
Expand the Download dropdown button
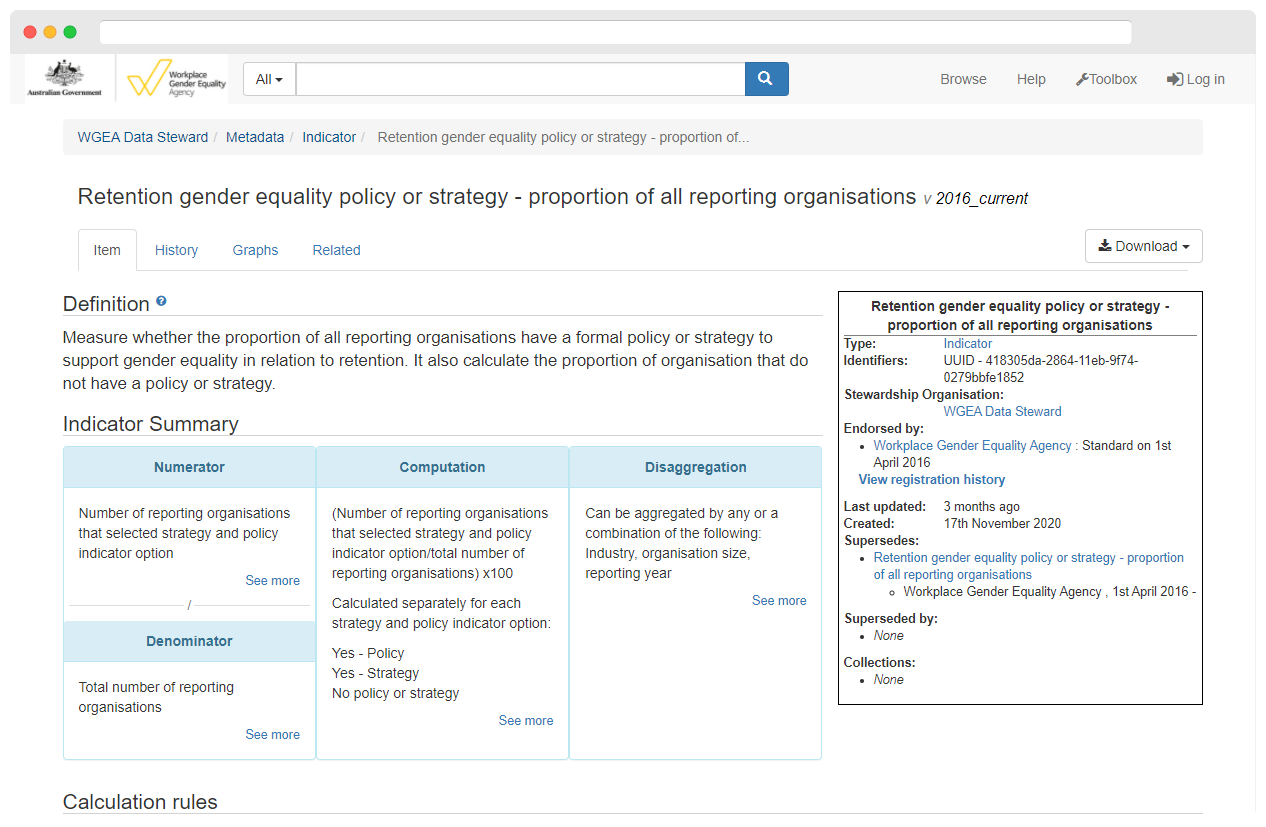tap(1143, 246)
